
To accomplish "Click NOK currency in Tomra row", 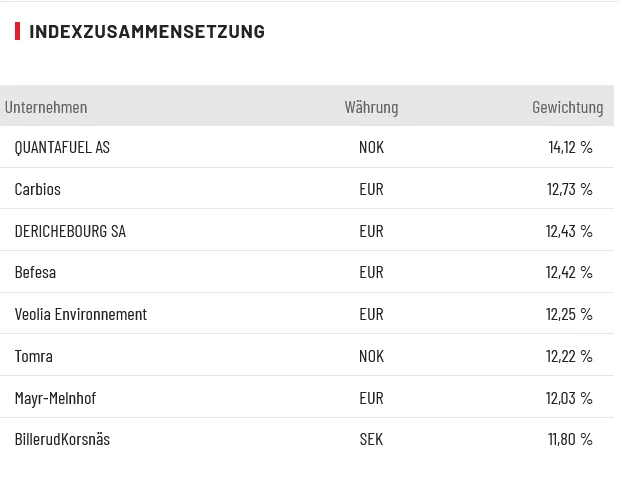I will point(371,356).
